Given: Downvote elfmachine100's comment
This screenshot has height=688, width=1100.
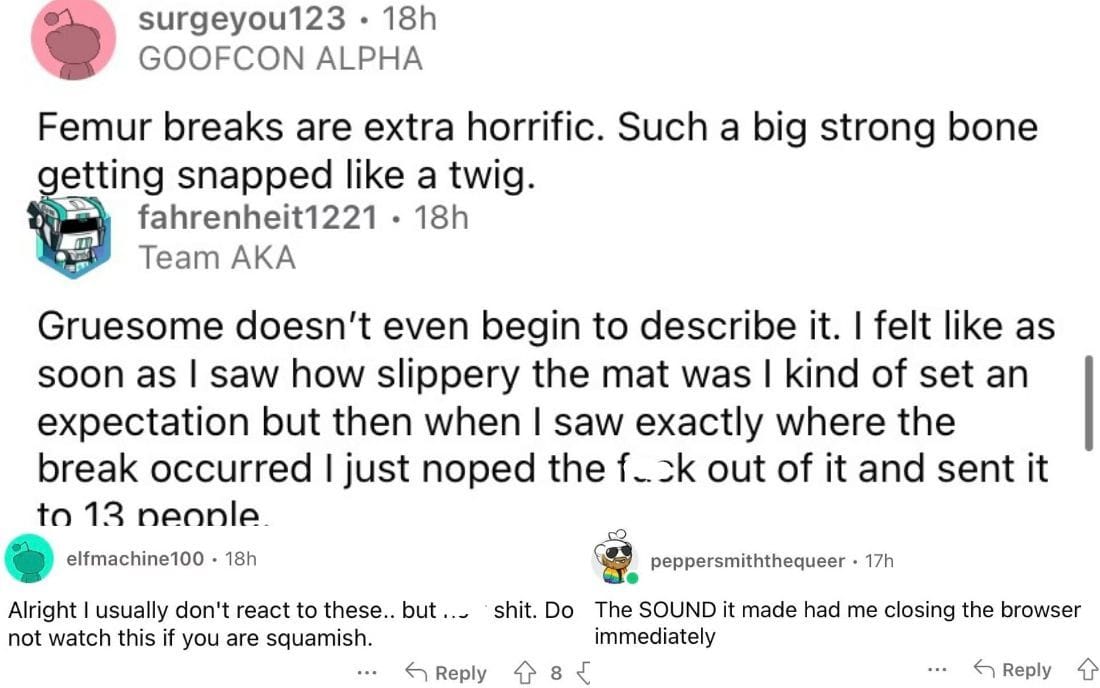Looking at the screenshot, I should tap(583, 673).
